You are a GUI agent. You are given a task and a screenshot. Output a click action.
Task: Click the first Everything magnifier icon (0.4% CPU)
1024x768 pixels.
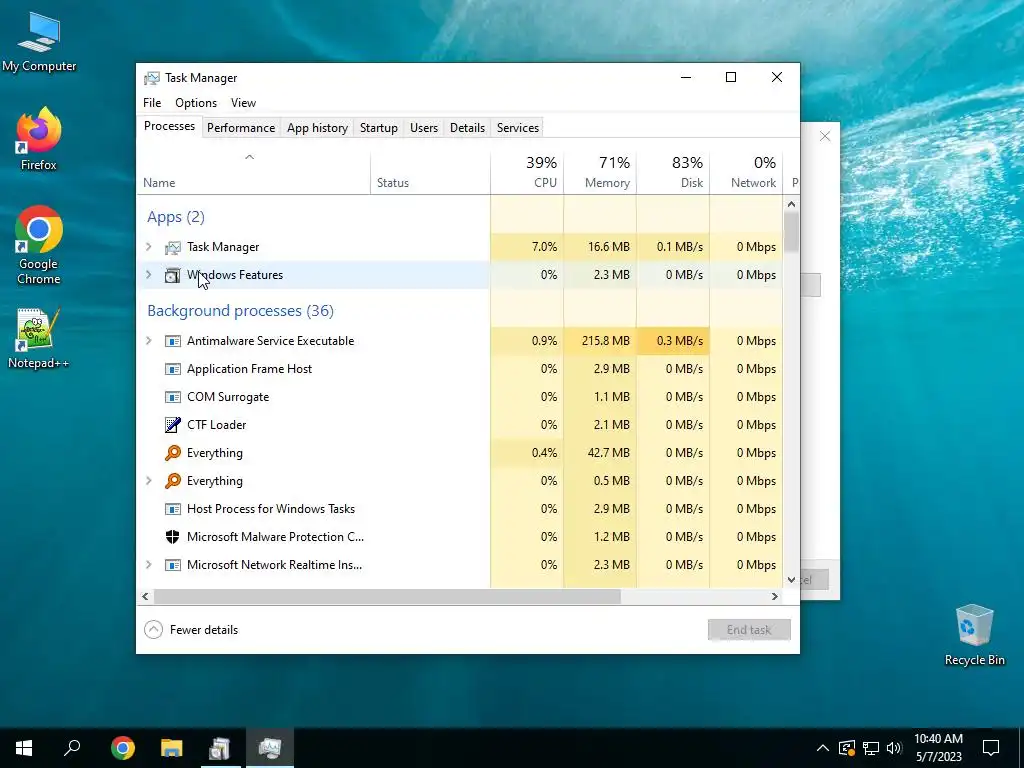[172, 453]
